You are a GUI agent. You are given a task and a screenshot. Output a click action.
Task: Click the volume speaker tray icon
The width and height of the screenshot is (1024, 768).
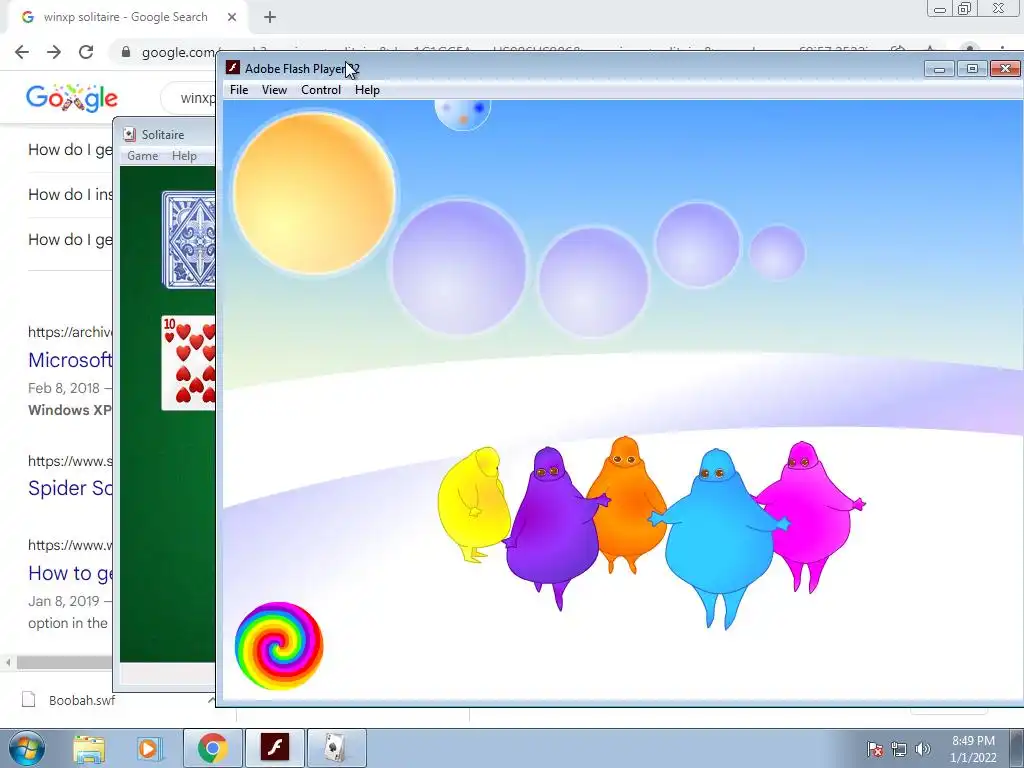923,749
